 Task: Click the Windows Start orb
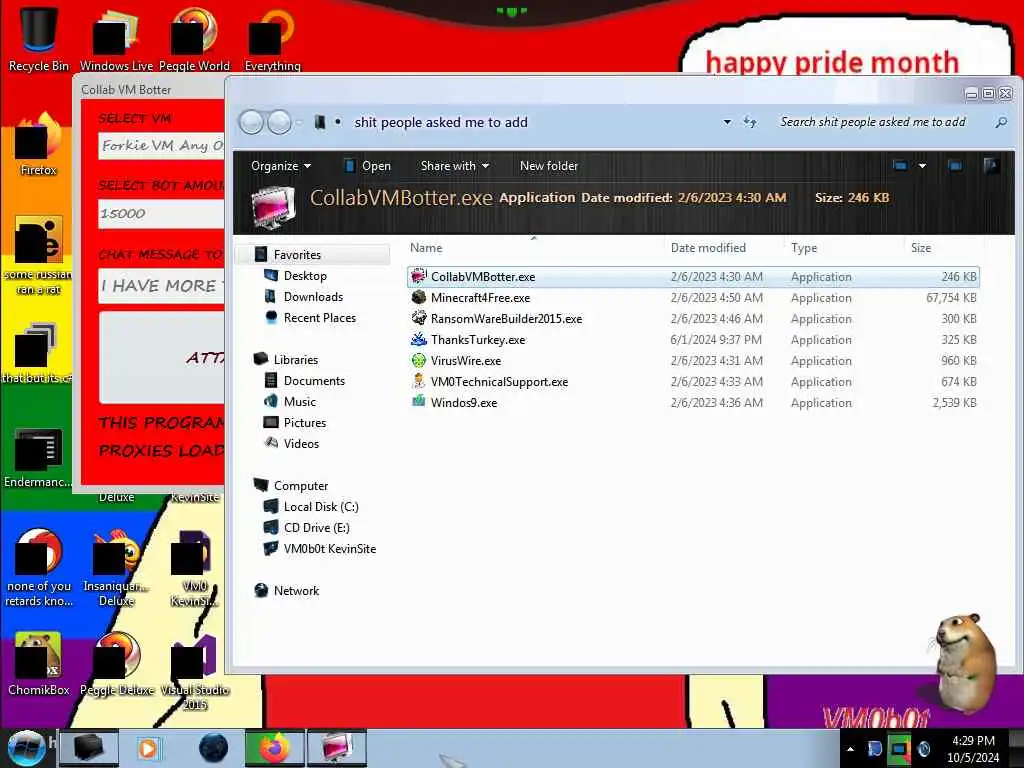tap(27, 748)
